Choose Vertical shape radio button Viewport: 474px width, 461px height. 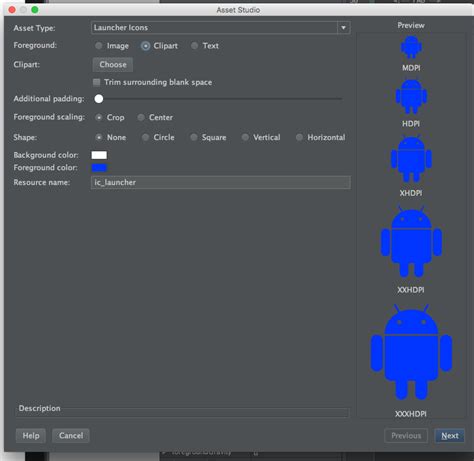coord(245,137)
